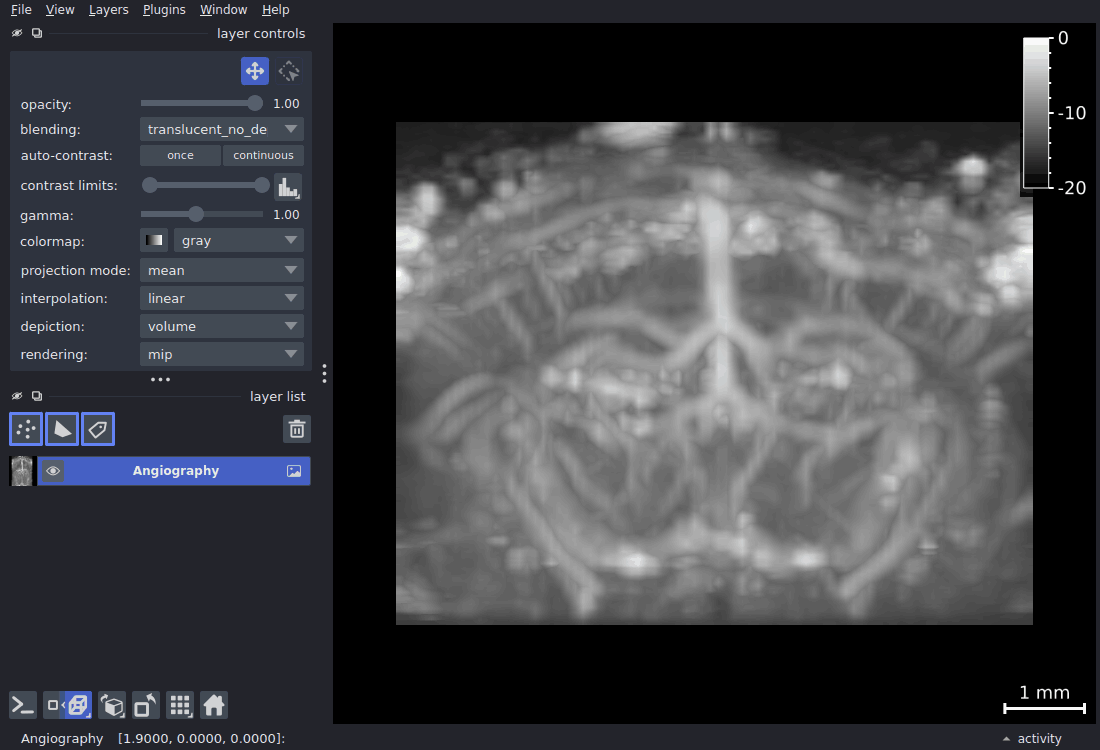Open the File menu
This screenshot has width=1100, height=750.
point(21,10)
